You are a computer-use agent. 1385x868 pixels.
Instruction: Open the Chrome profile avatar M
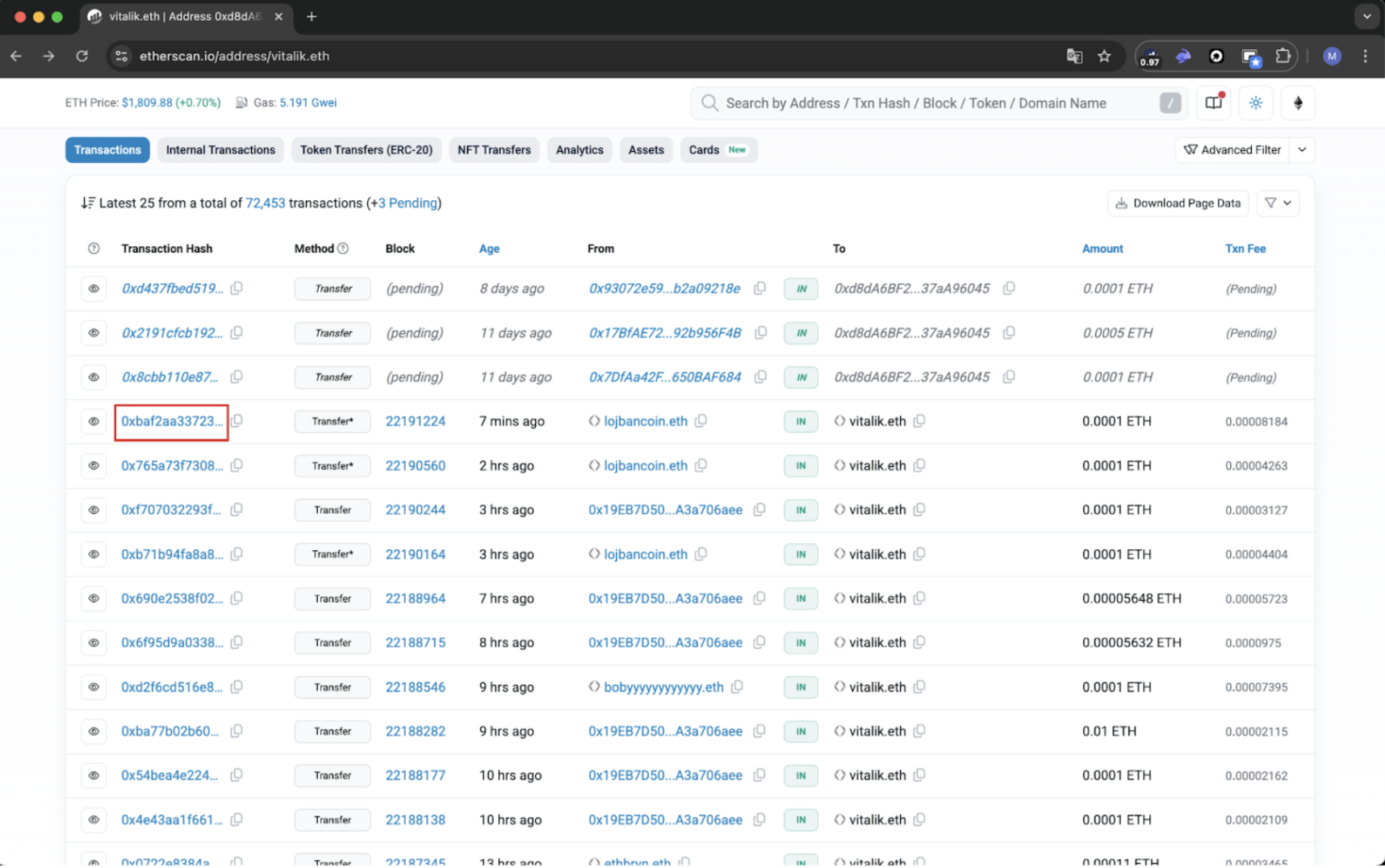click(1332, 56)
